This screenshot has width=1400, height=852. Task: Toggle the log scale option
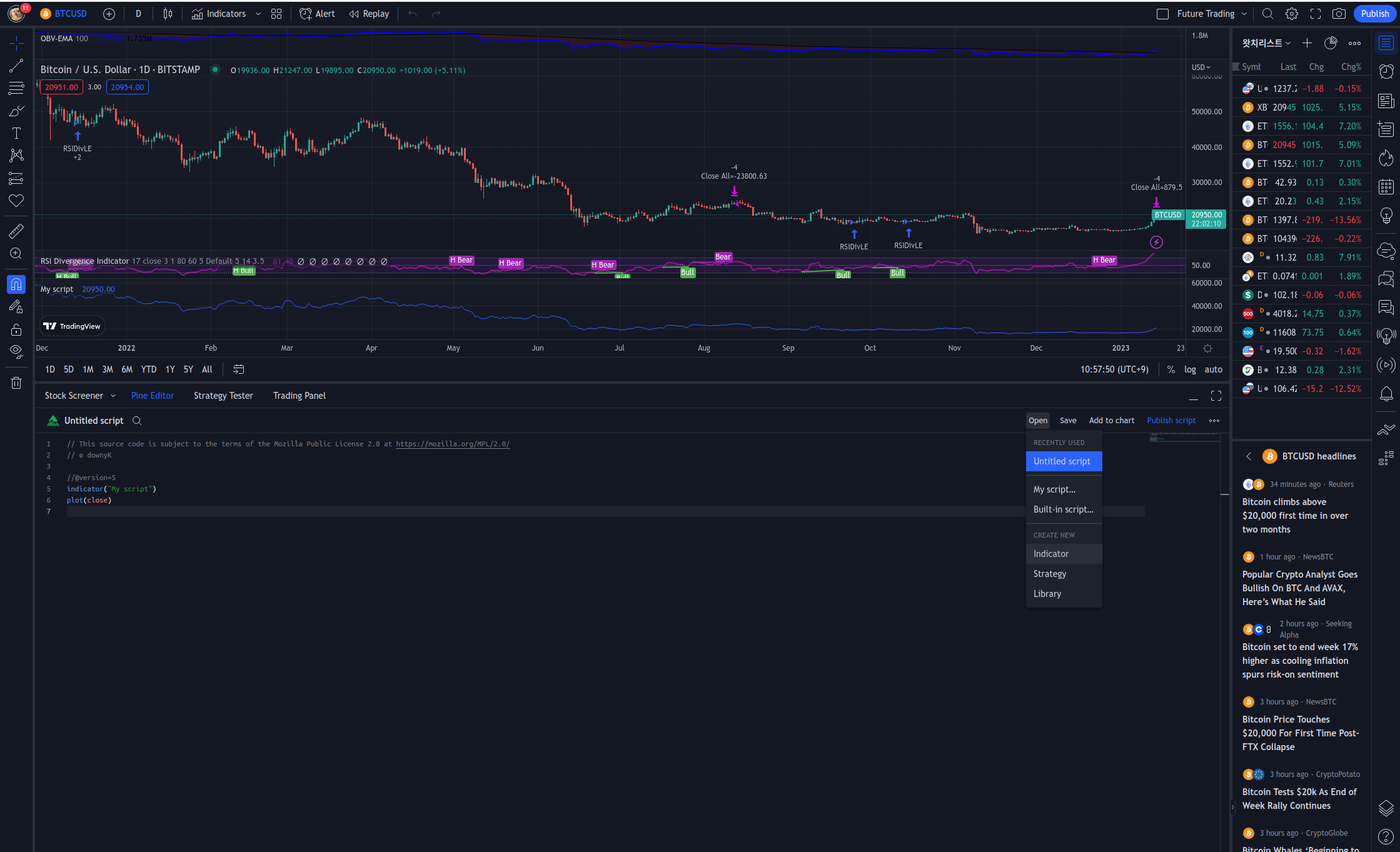[1190, 369]
